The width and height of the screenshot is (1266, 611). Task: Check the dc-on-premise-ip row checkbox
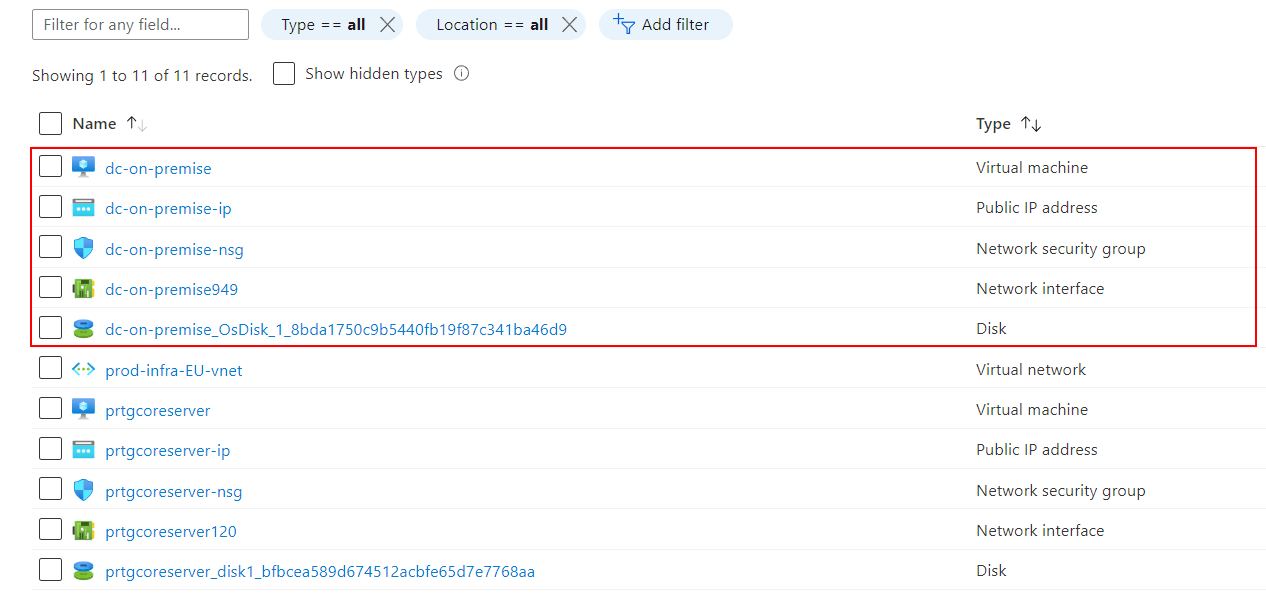coord(50,207)
